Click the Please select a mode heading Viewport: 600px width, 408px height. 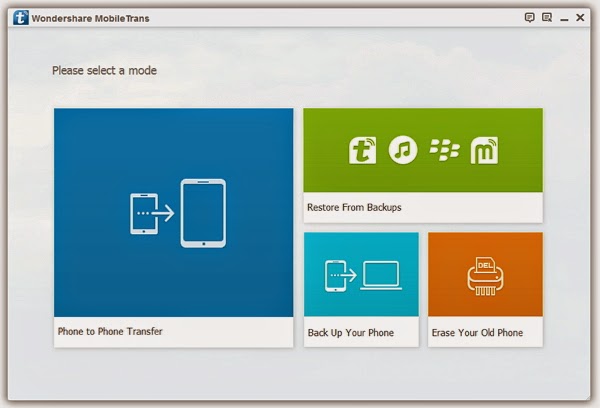(104, 70)
